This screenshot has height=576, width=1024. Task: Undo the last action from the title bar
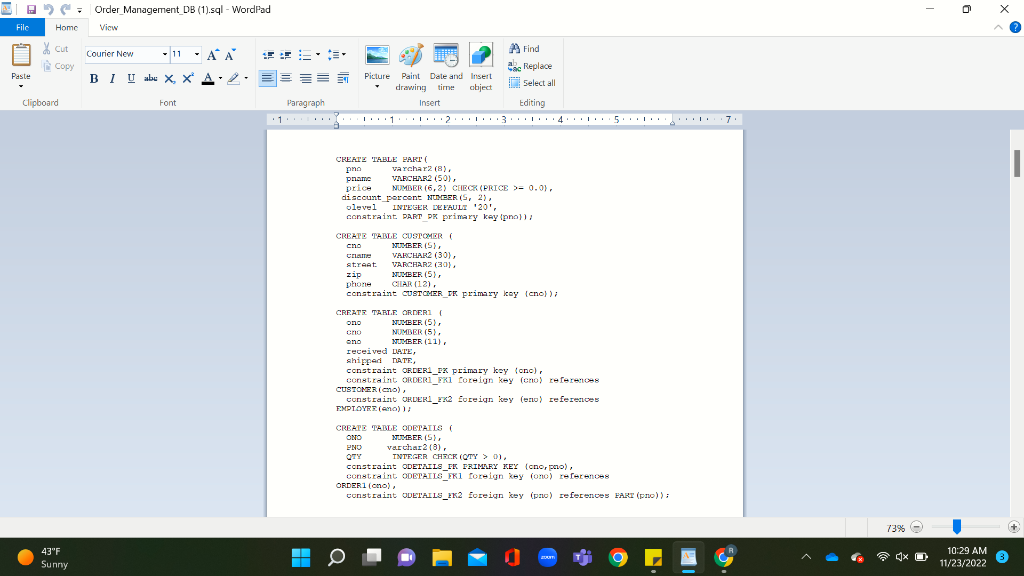point(48,10)
